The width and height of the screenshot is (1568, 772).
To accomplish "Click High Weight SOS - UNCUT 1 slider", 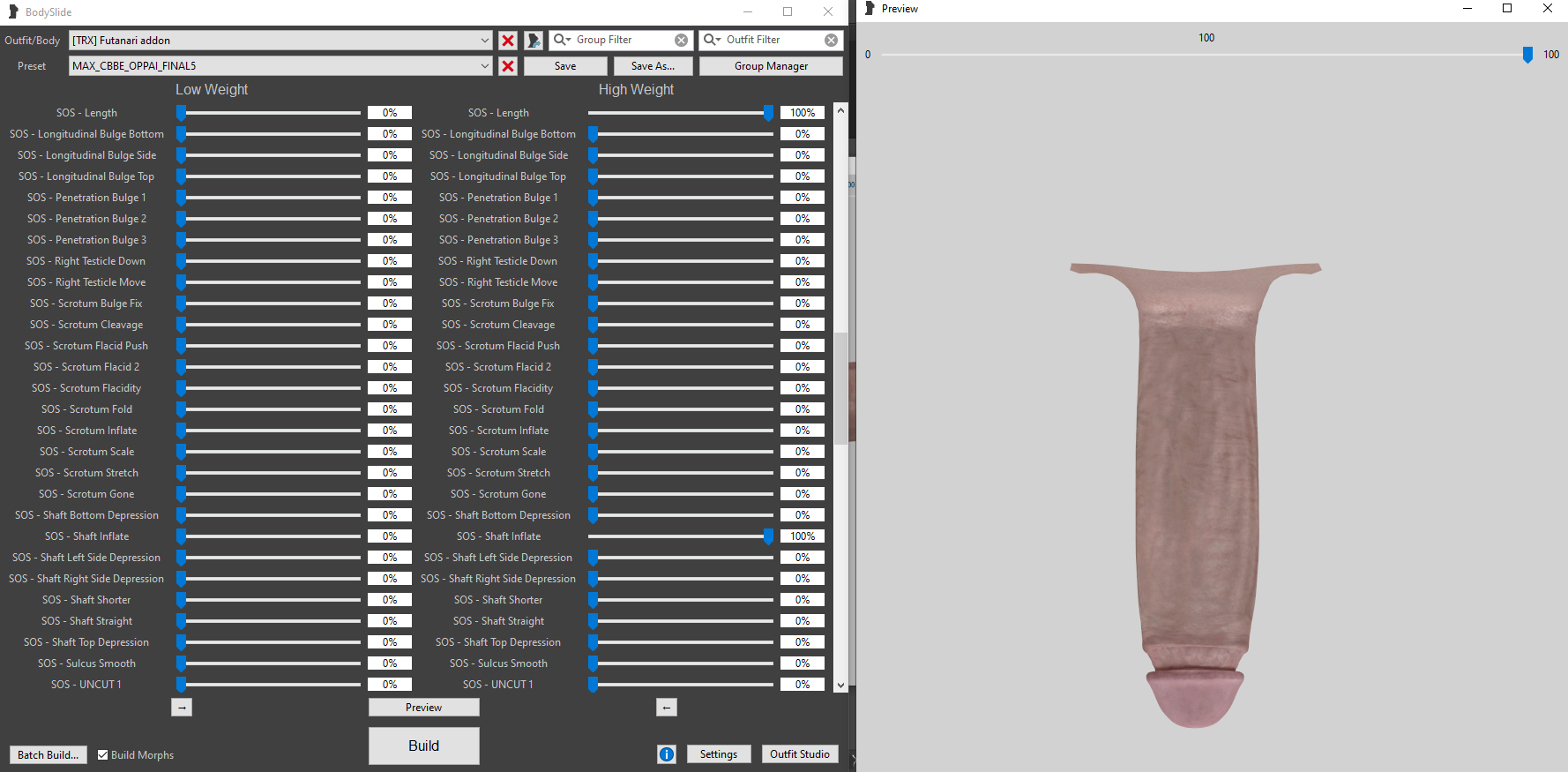I will click(x=681, y=685).
